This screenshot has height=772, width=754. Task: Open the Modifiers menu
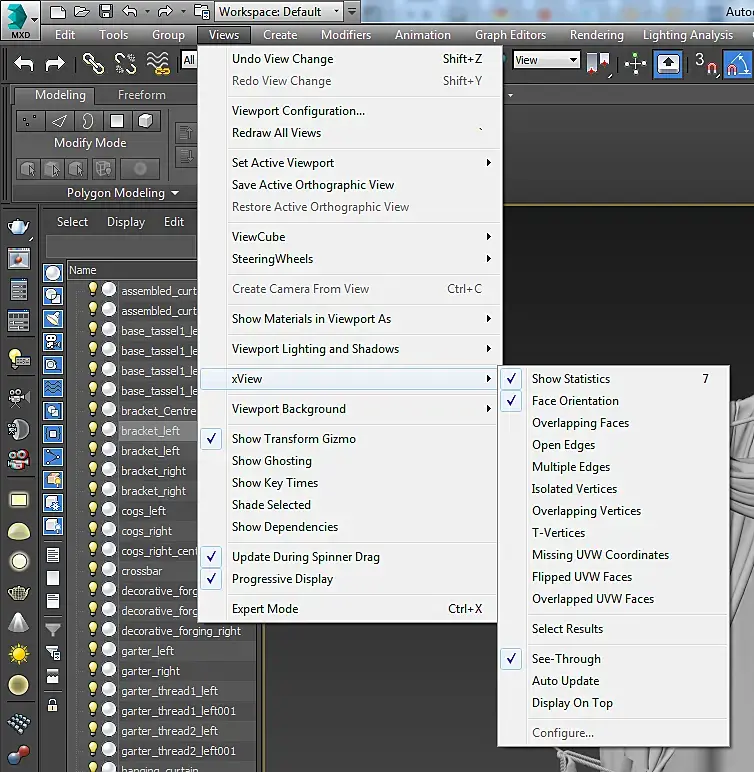[x=346, y=35]
